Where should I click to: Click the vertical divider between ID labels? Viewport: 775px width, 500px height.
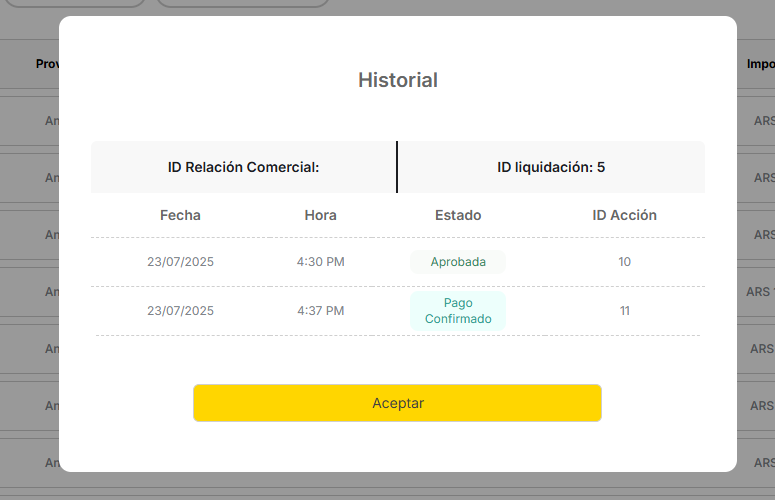coord(397,167)
